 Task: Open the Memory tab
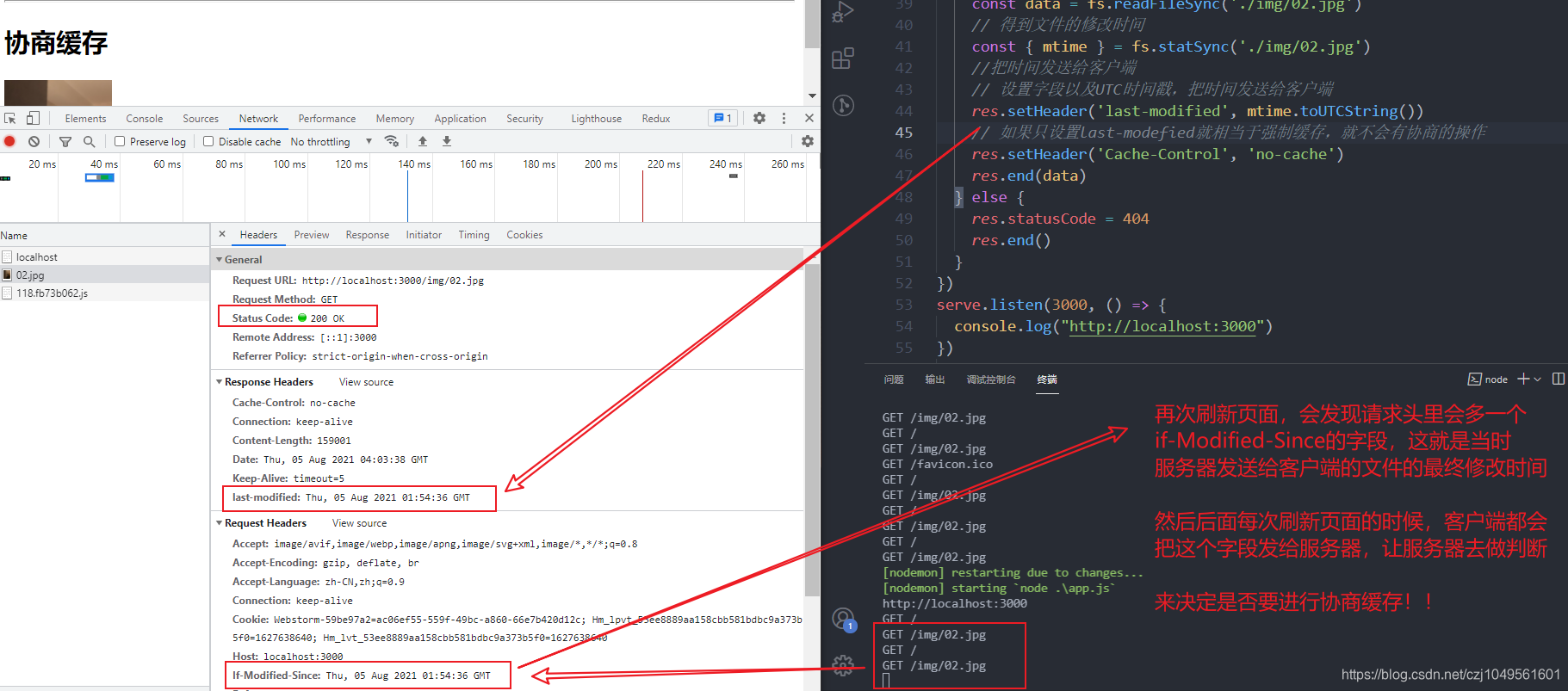tap(395, 119)
